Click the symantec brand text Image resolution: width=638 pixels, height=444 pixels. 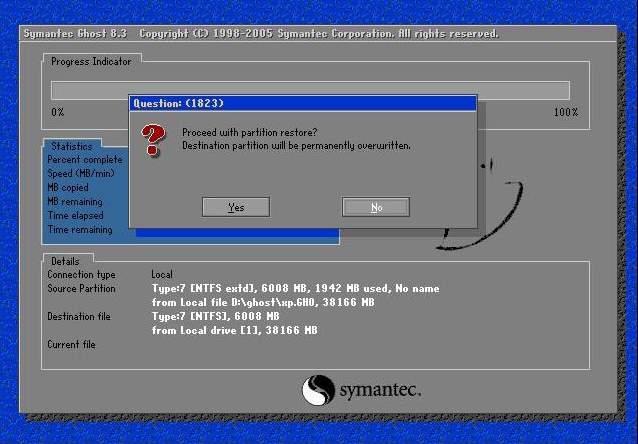click(380, 389)
